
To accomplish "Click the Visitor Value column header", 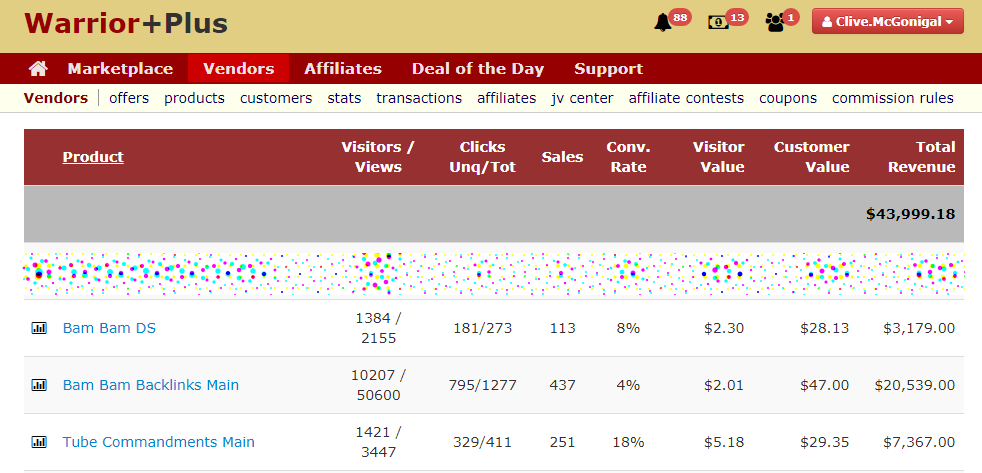I will (718, 157).
